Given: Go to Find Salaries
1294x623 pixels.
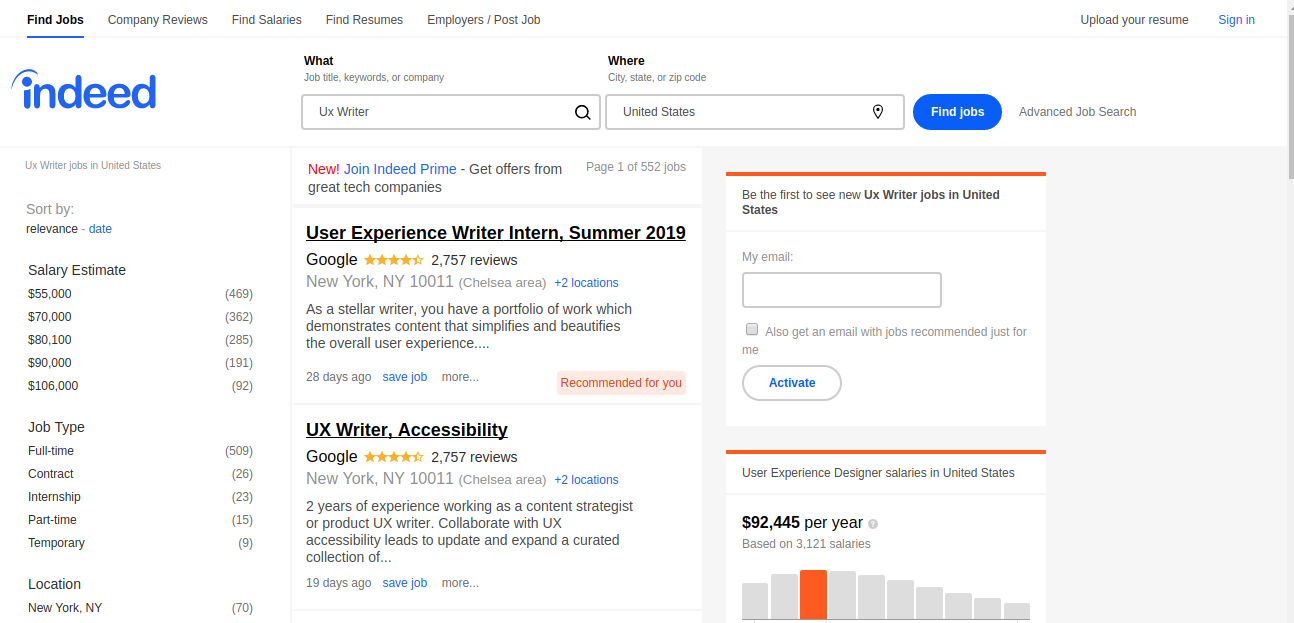Looking at the screenshot, I should click(x=266, y=20).
